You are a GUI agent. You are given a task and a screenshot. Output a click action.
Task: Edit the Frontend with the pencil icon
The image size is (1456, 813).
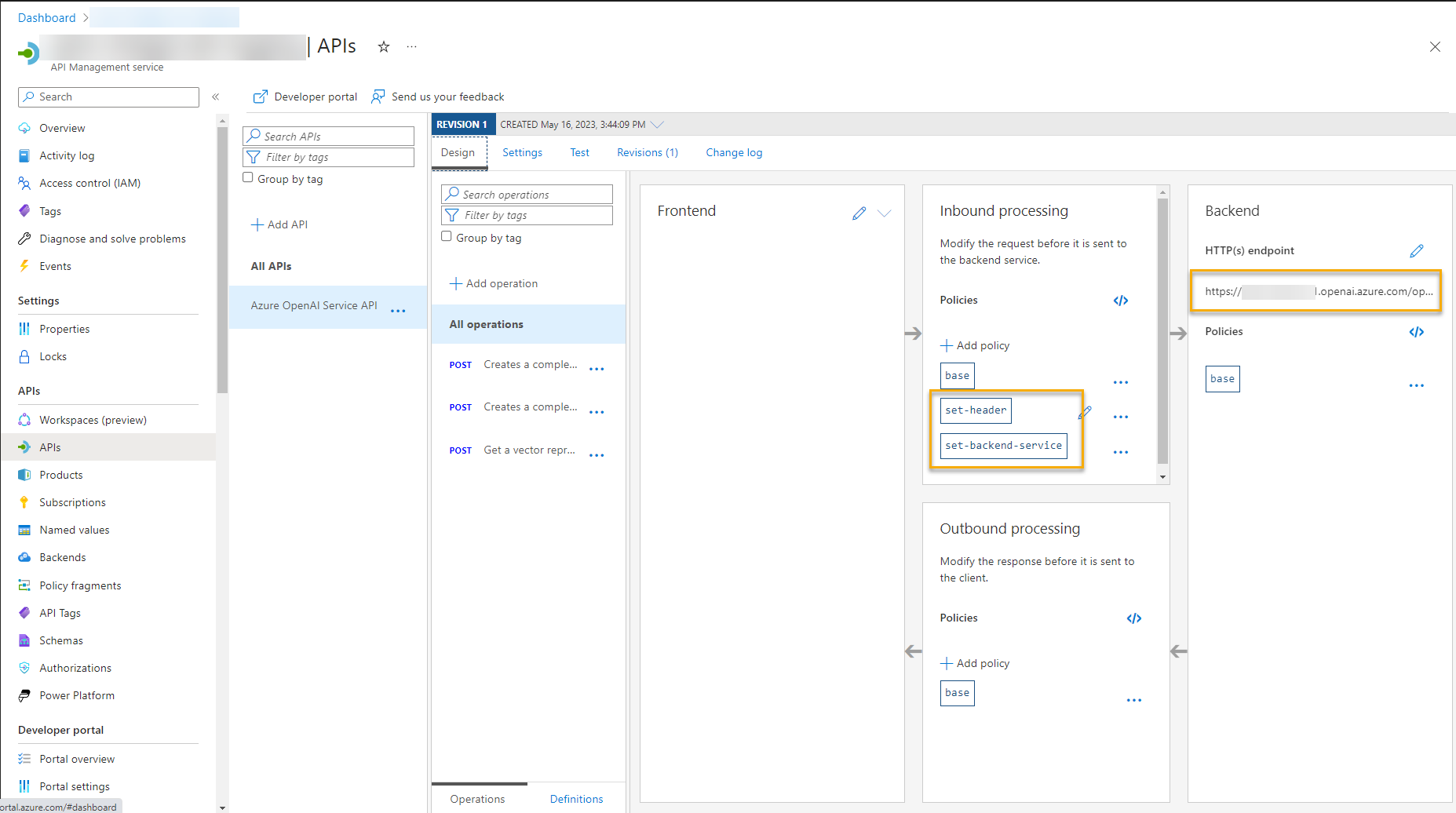pos(859,213)
